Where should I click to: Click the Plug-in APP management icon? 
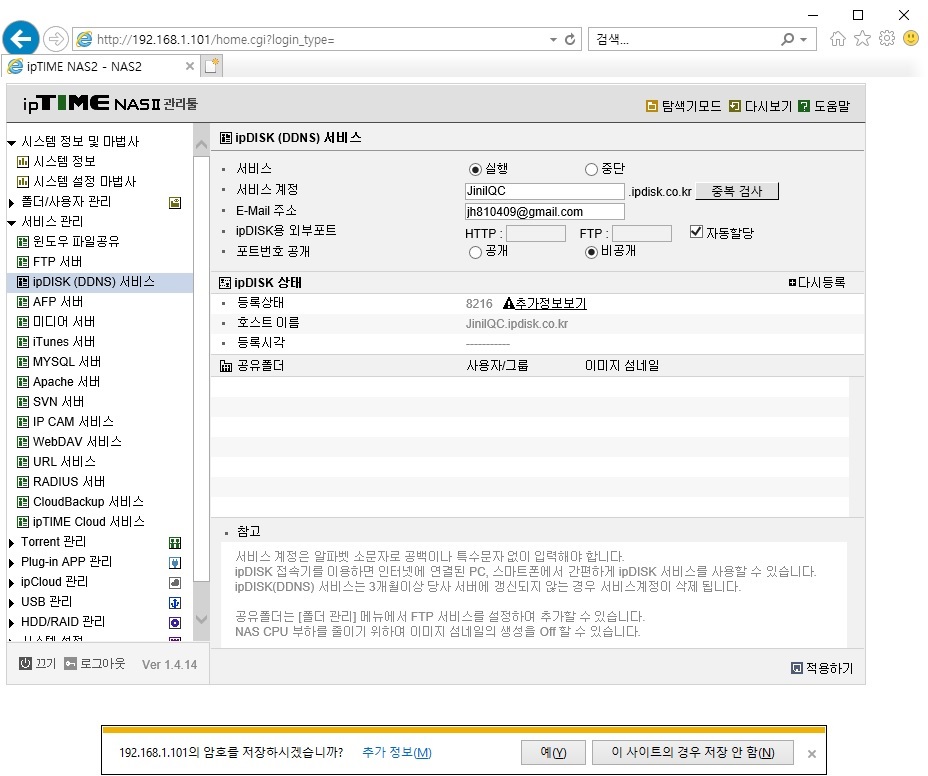click(175, 563)
